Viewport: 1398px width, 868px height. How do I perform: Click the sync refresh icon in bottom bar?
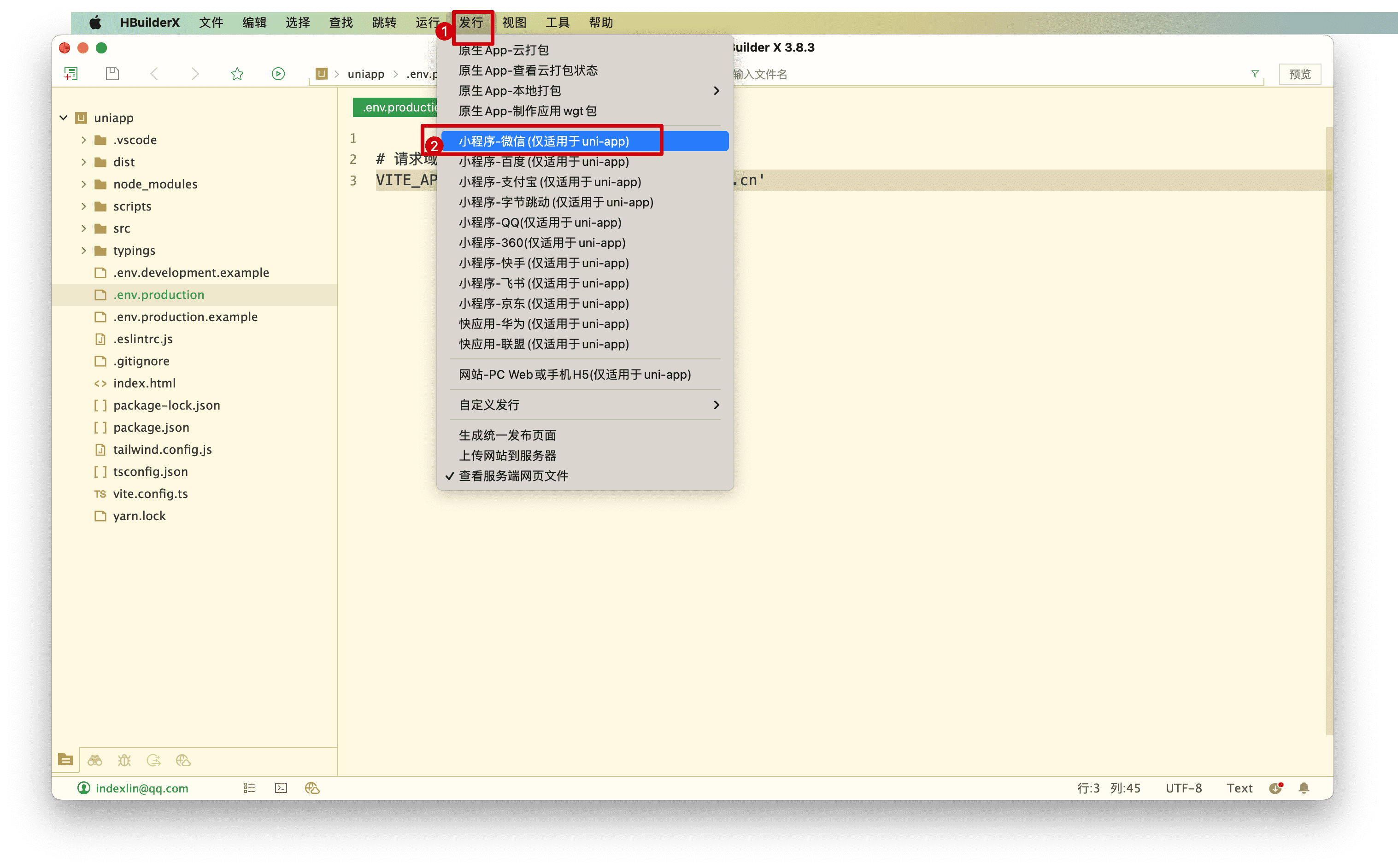[x=154, y=760]
